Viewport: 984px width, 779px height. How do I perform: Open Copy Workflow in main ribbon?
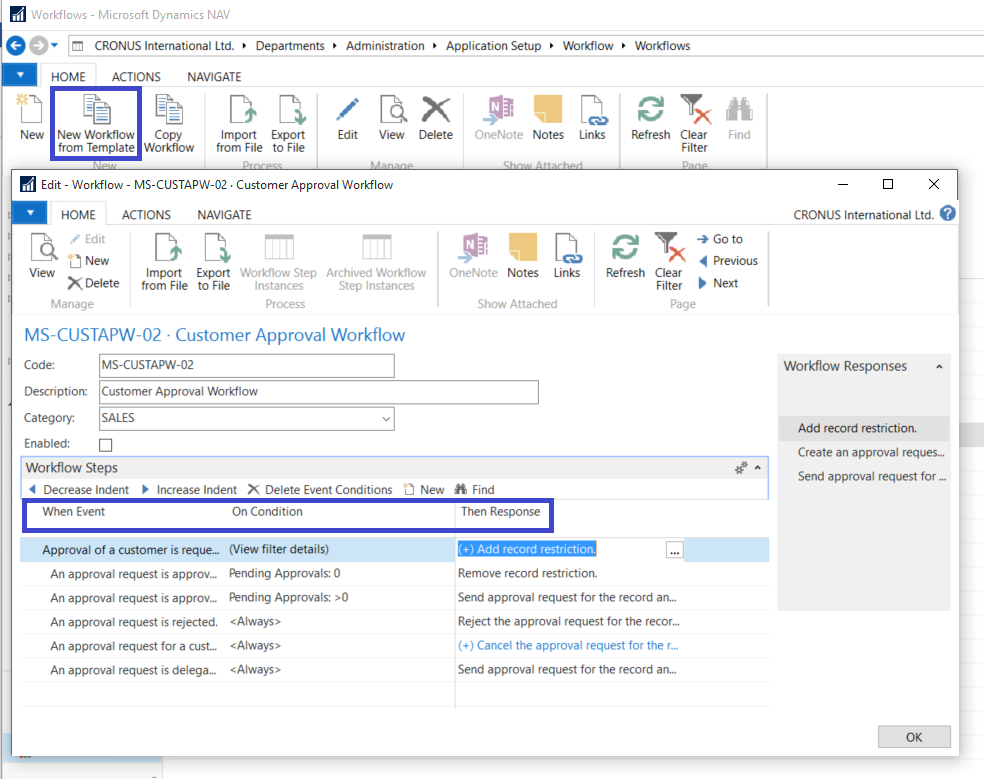pos(169,112)
